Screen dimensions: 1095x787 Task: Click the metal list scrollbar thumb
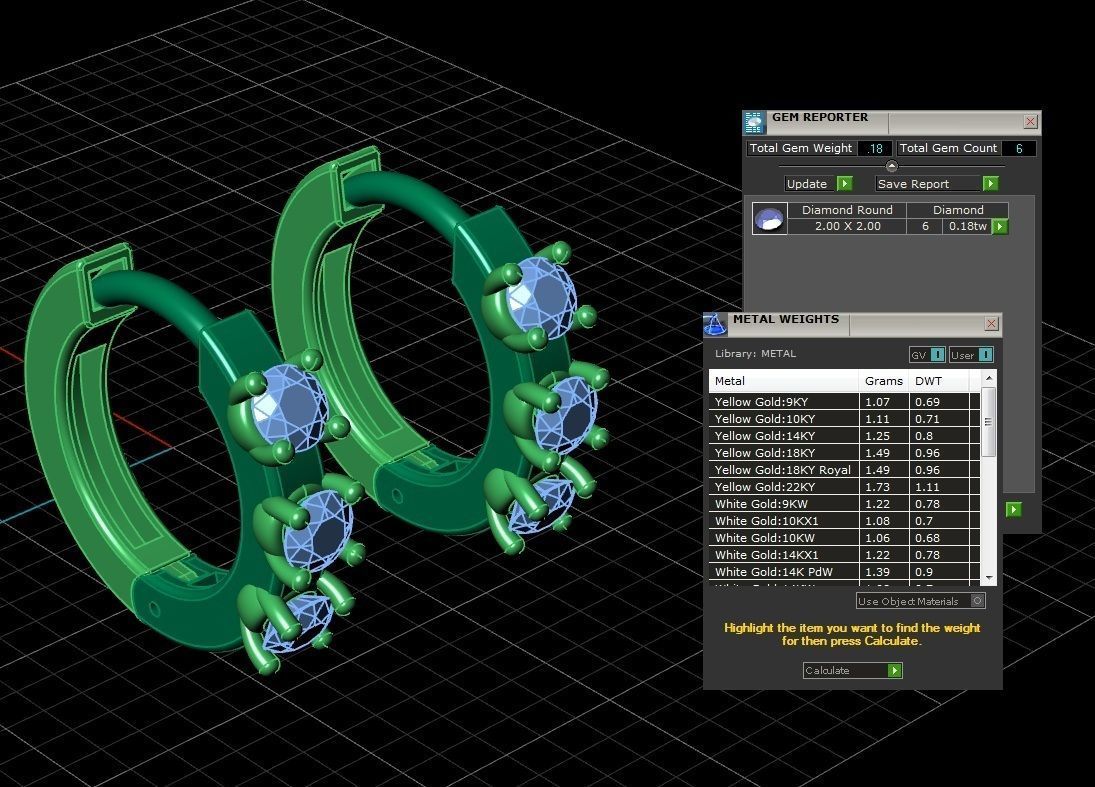click(x=989, y=422)
